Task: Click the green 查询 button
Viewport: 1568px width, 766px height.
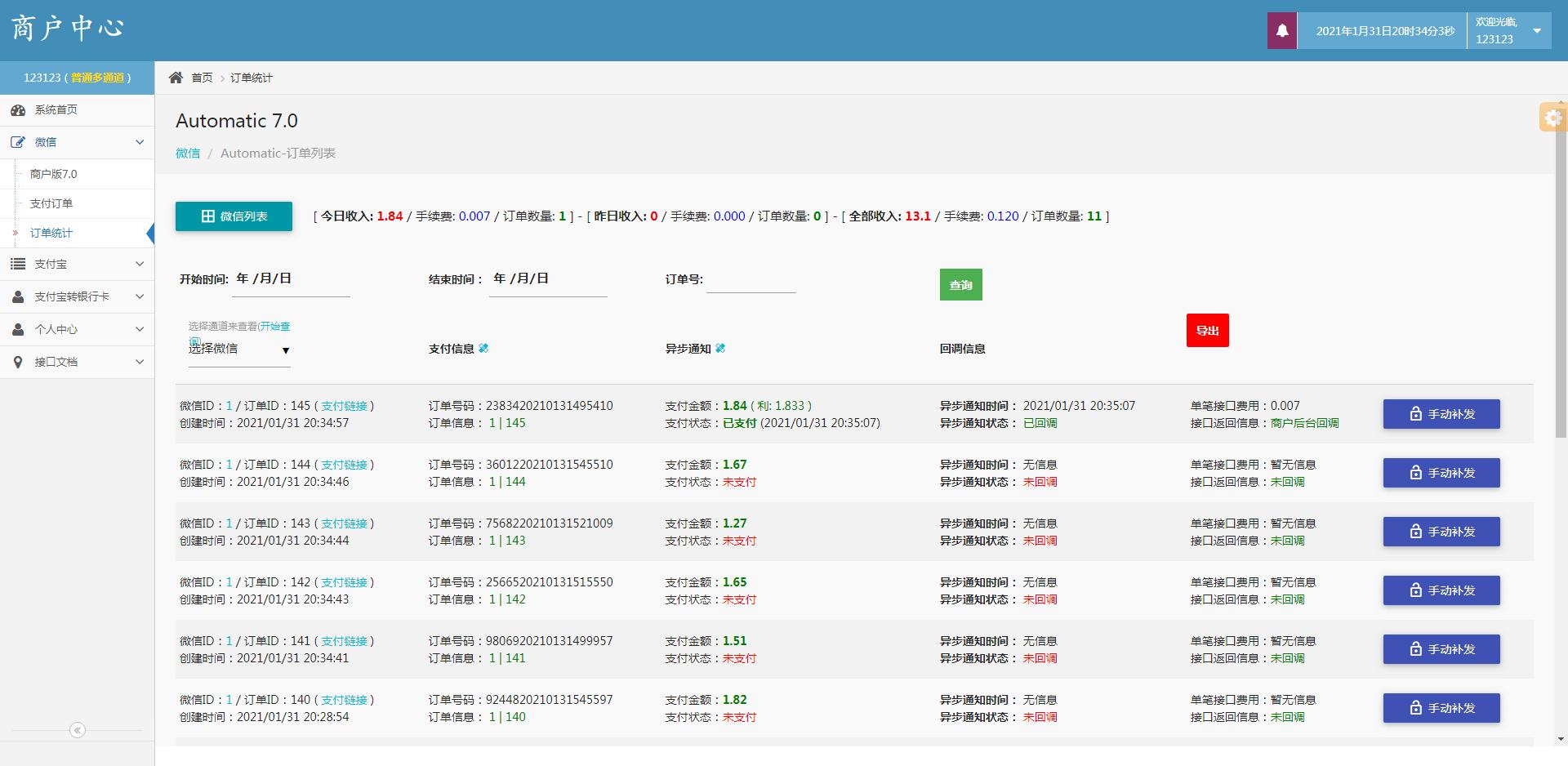Action: pos(960,285)
